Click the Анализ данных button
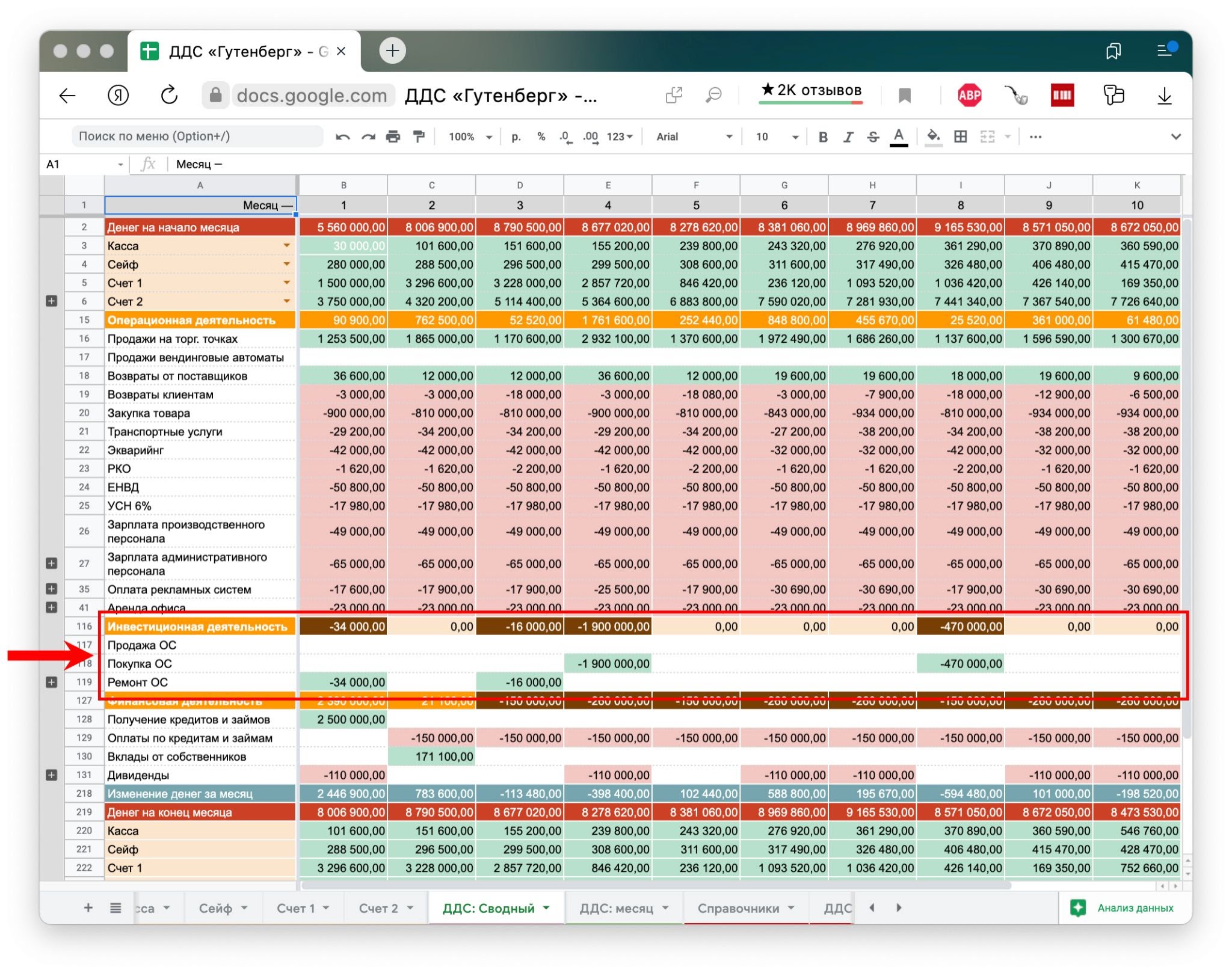Viewport: 1232px width, 973px height. tap(1124, 908)
